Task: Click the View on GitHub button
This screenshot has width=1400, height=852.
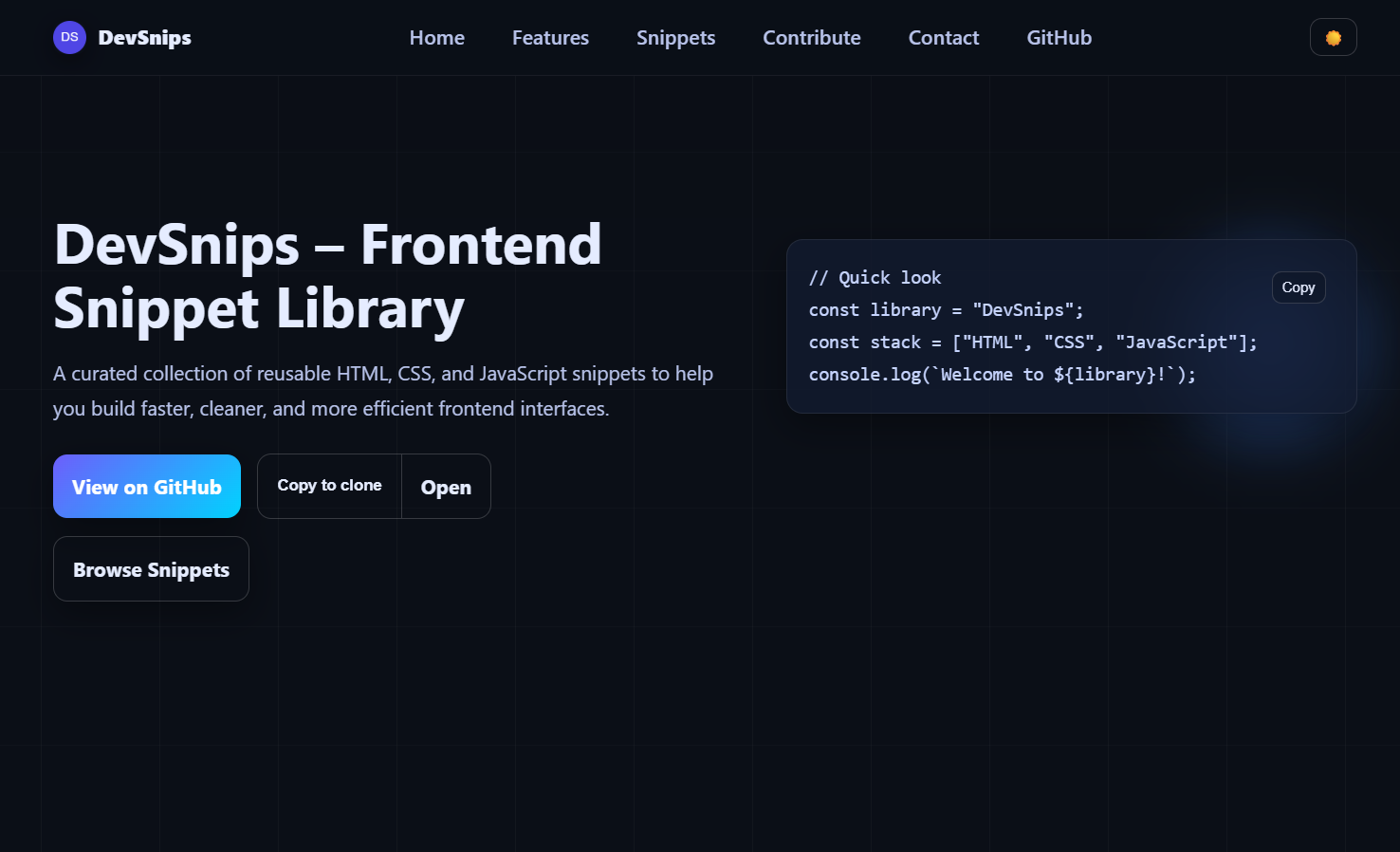Action: click(147, 486)
